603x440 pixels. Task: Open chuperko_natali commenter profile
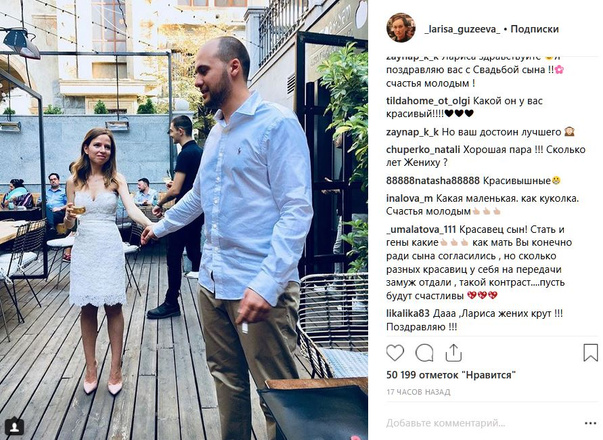coord(423,150)
